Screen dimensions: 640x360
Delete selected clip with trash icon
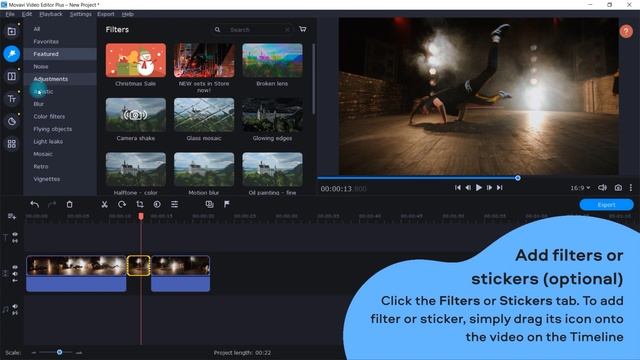click(x=69, y=204)
